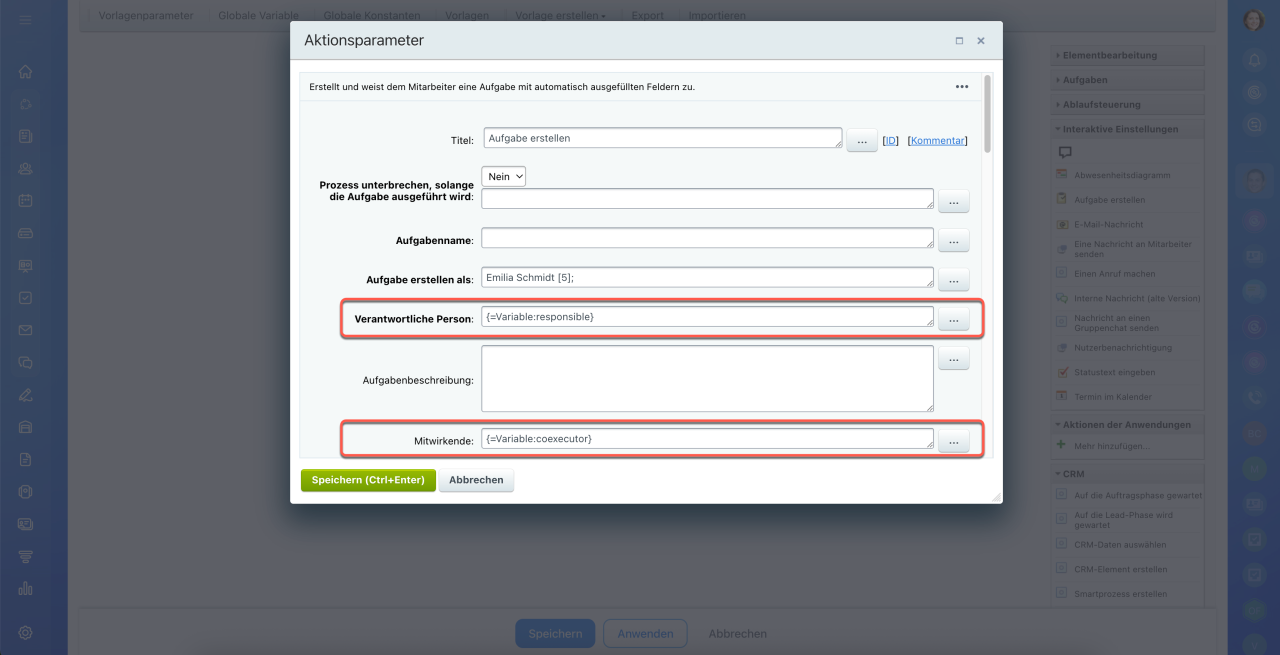Collapse the Interaktive Einstellungen section
1280x655 pixels.
(1119, 129)
